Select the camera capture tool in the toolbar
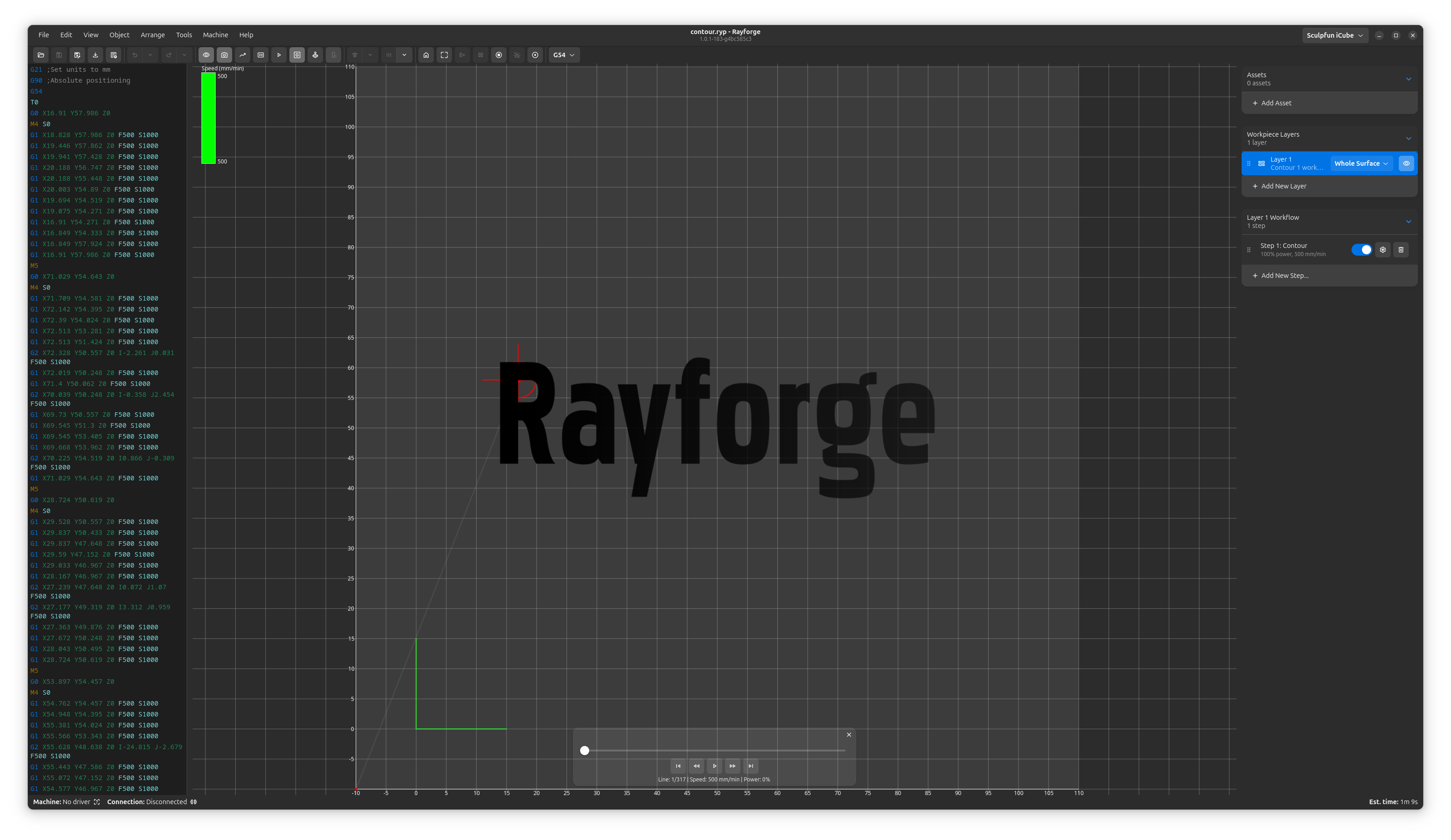This screenshot has width=1451, height=840. click(224, 54)
